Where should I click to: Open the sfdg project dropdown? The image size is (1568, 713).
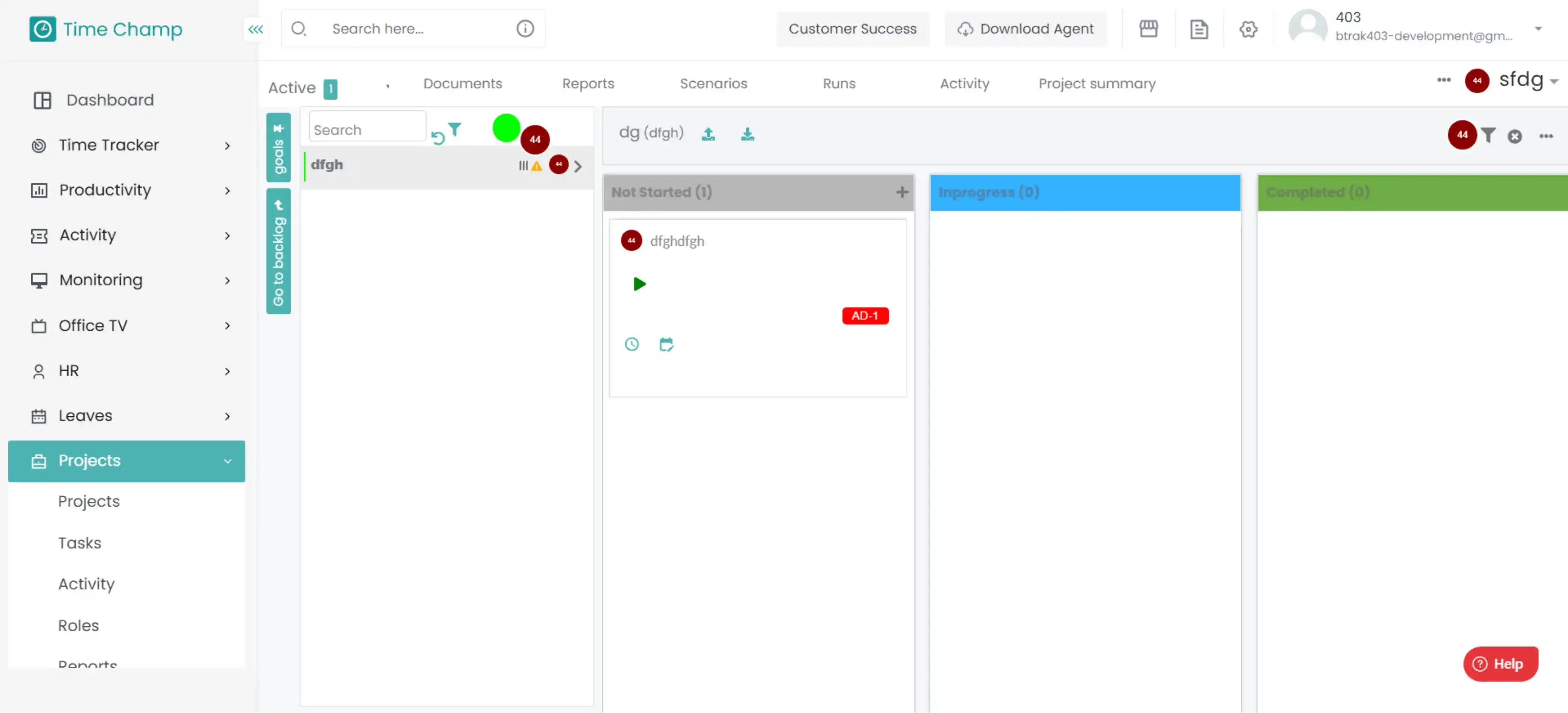(1553, 81)
